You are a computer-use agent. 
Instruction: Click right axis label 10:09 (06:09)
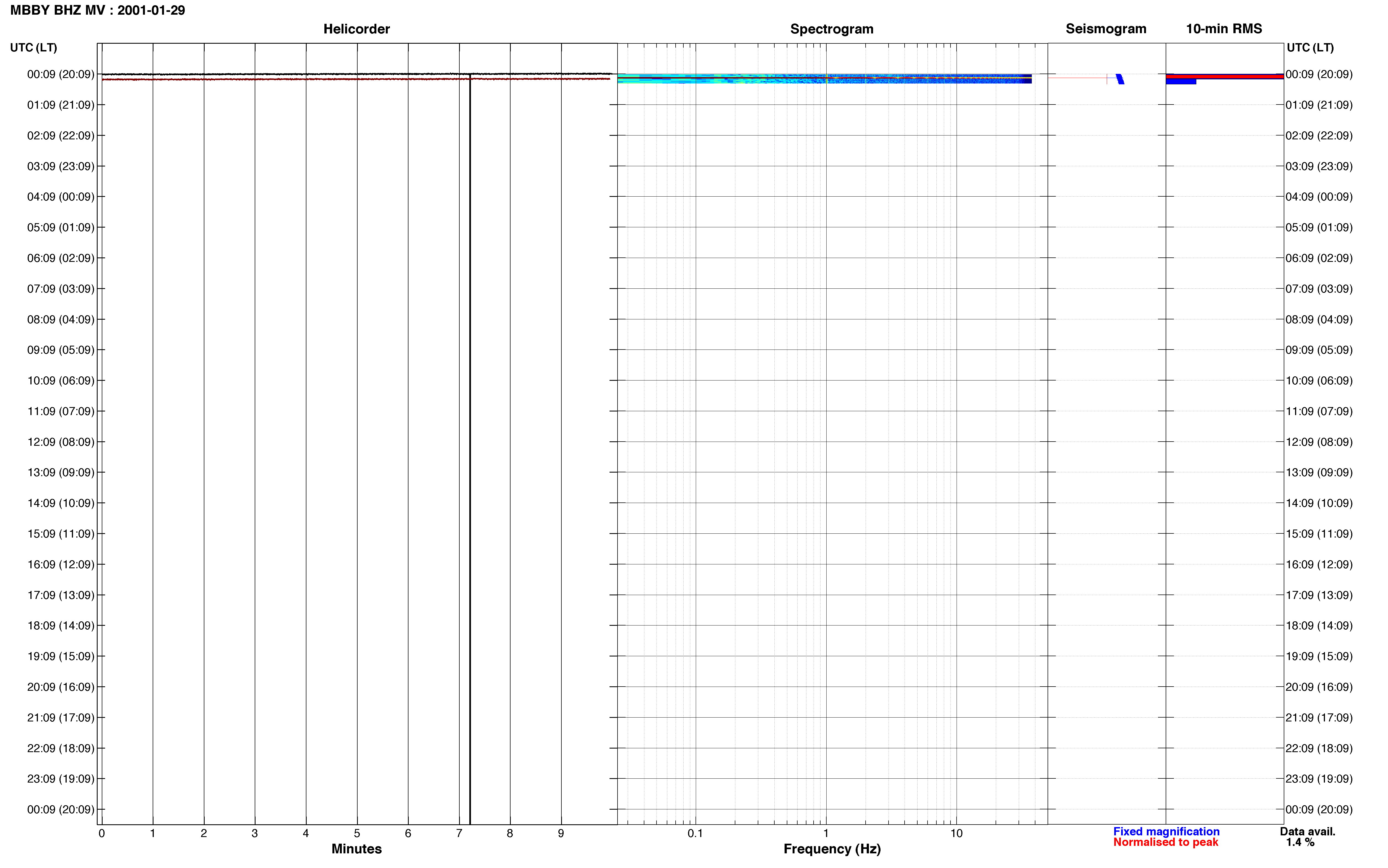point(1319,380)
